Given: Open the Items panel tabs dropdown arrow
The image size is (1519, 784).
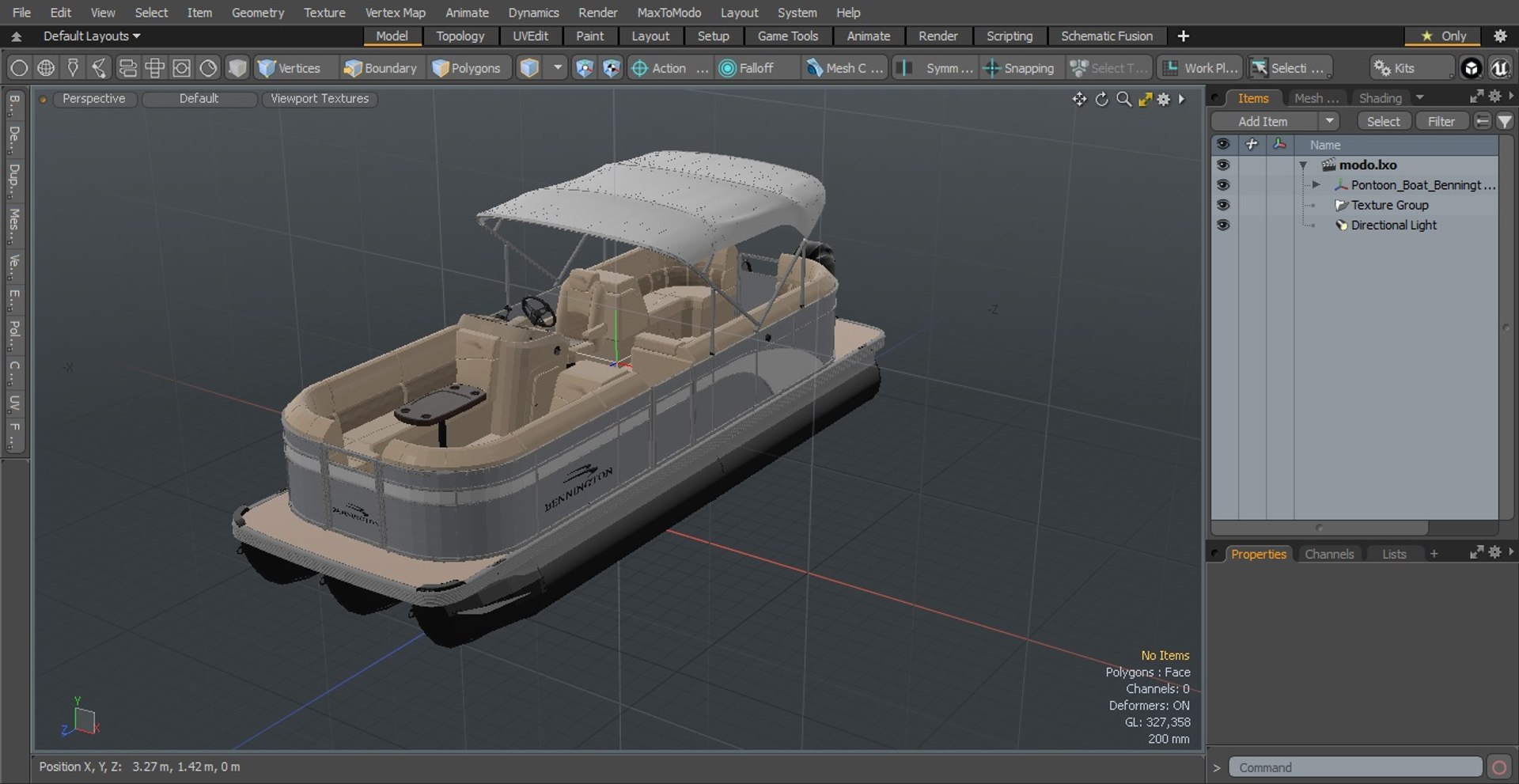Looking at the screenshot, I should coord(1419,97).
